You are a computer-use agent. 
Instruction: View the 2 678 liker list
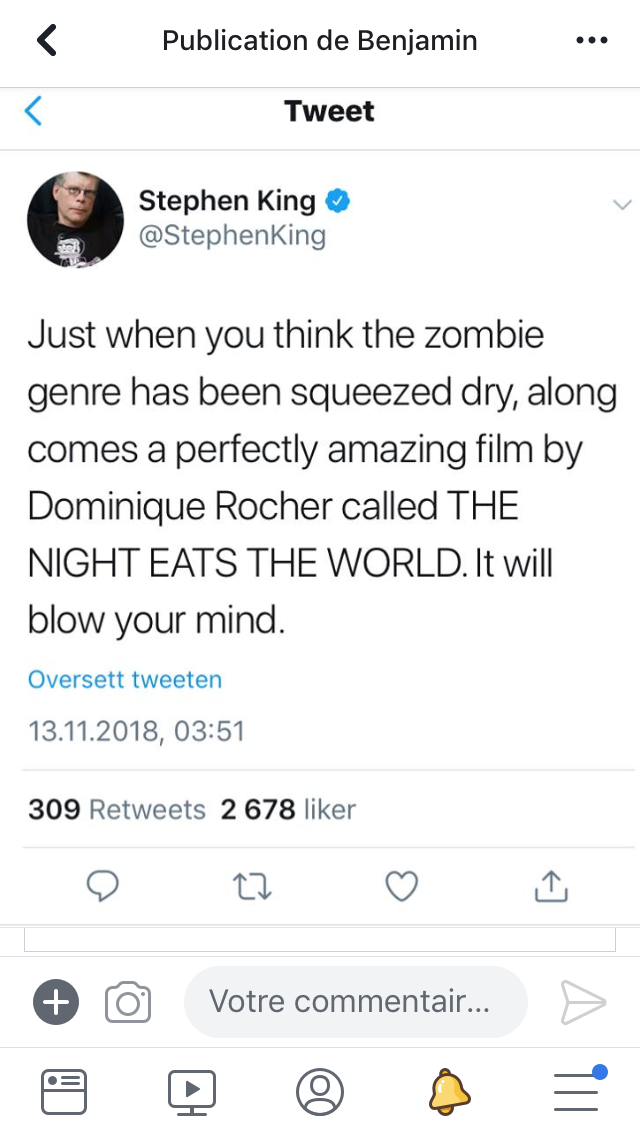tap(288, 809)
